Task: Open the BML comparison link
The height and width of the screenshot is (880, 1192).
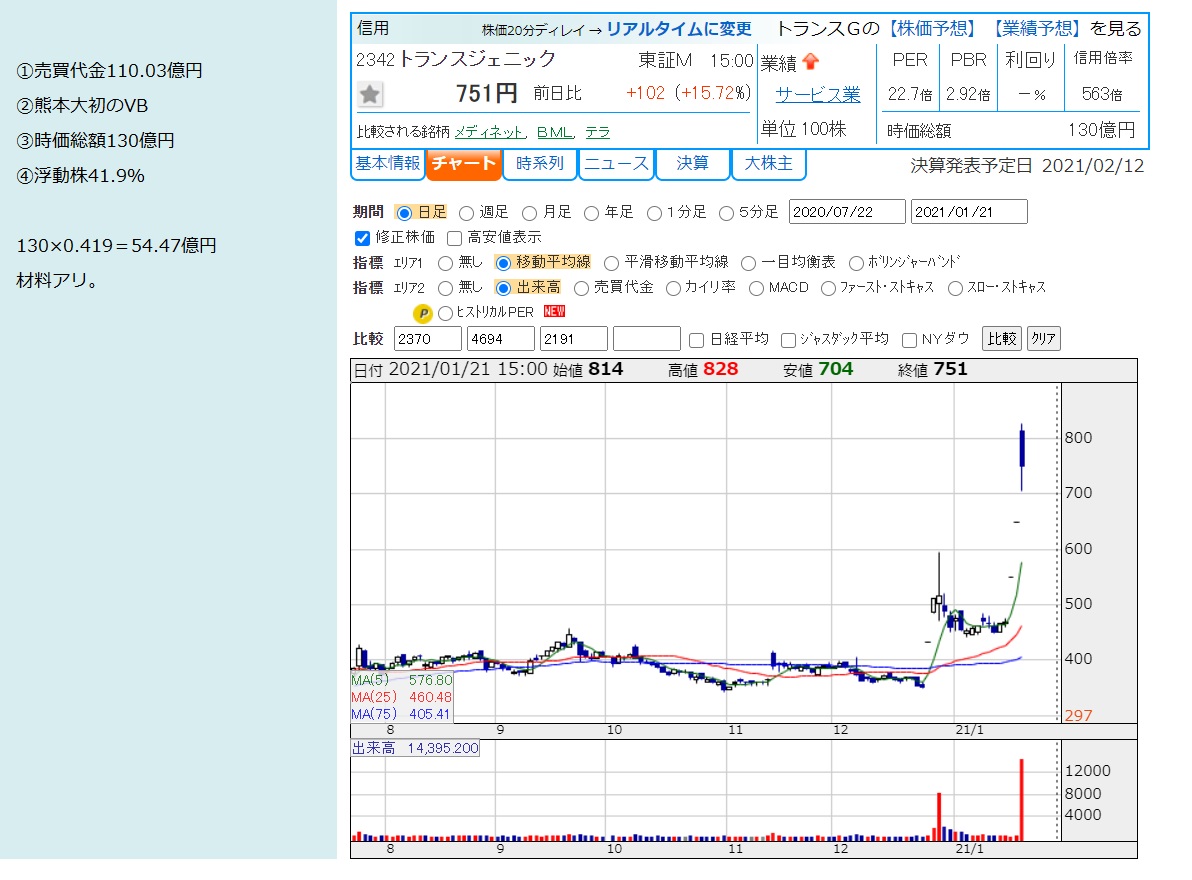Action: pyautogui.click(x=554, y=132)
